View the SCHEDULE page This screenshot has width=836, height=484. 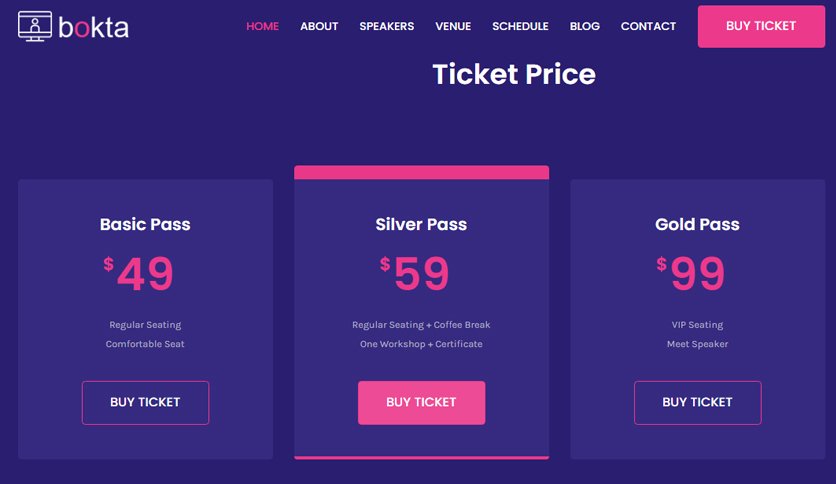click(x=520, y=26)
